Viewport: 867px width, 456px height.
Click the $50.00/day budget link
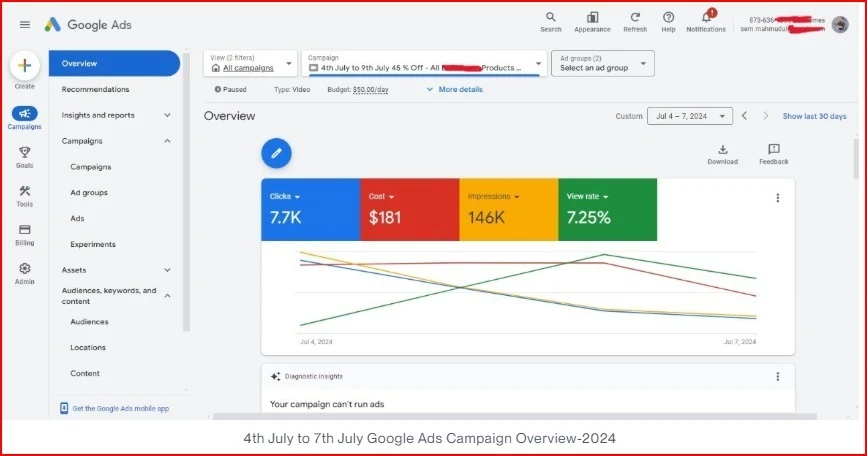(x=370, y=89)
